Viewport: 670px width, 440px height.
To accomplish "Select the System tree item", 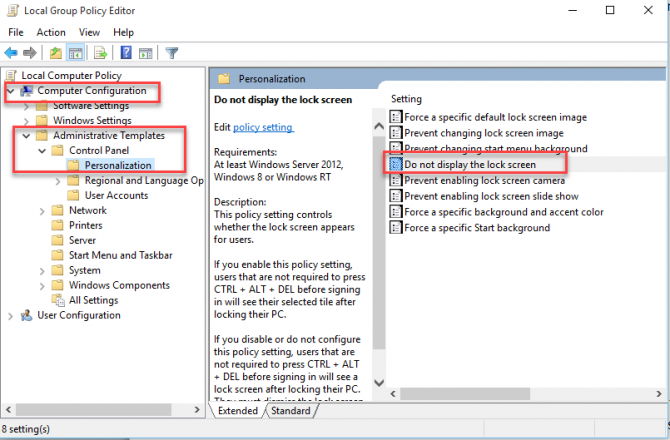I will click(85, 270).
